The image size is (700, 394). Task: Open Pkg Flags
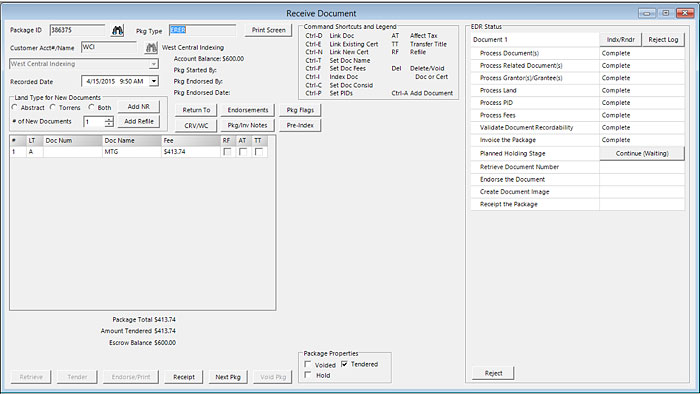click(300, 110)
